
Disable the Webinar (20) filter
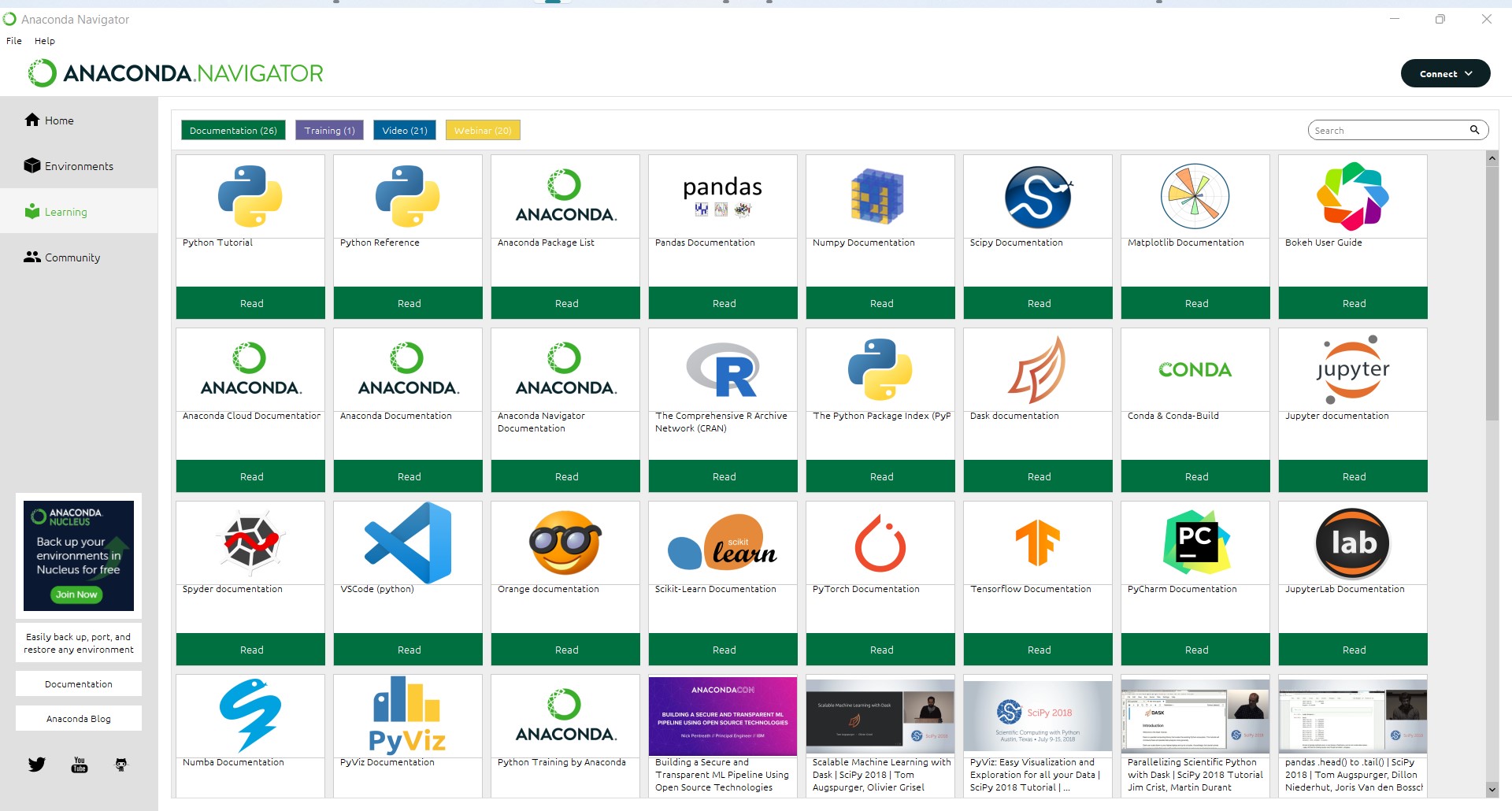[483, 131]
